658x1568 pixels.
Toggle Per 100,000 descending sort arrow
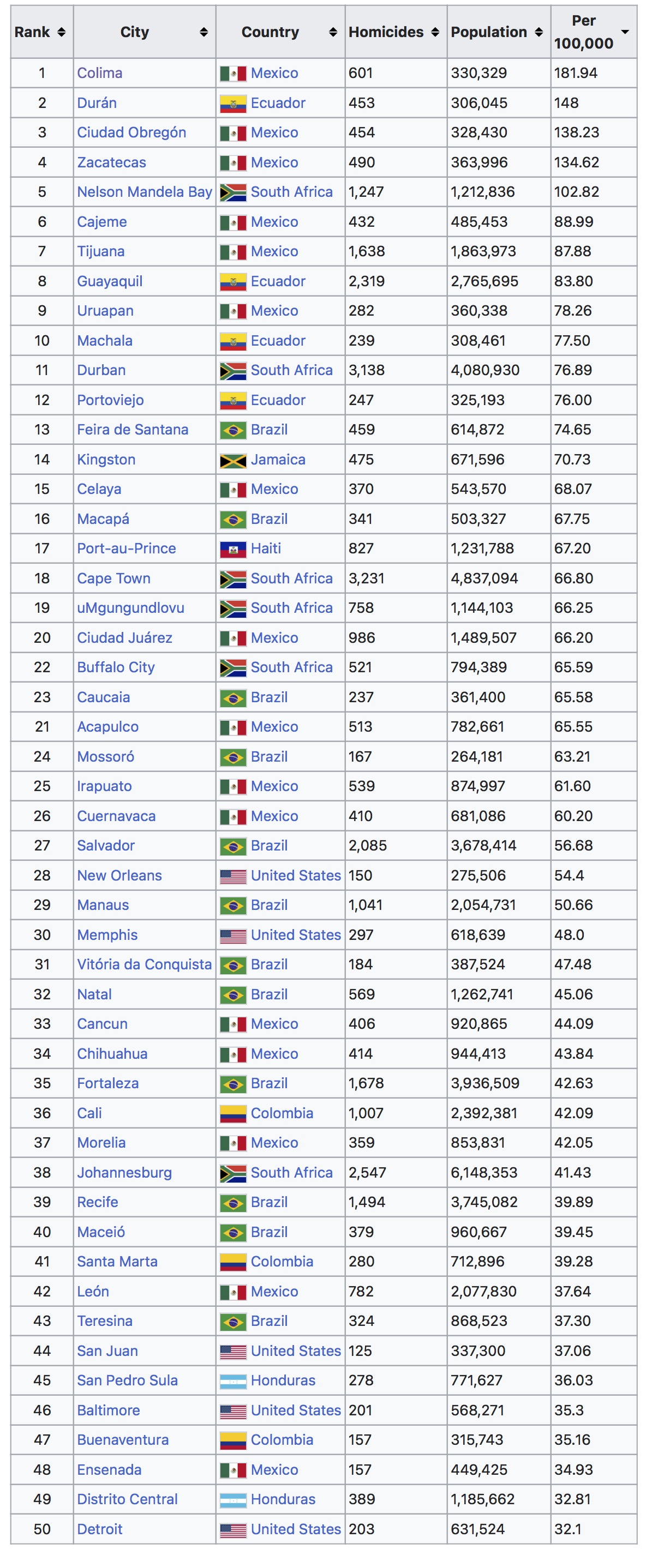[625, 32]
